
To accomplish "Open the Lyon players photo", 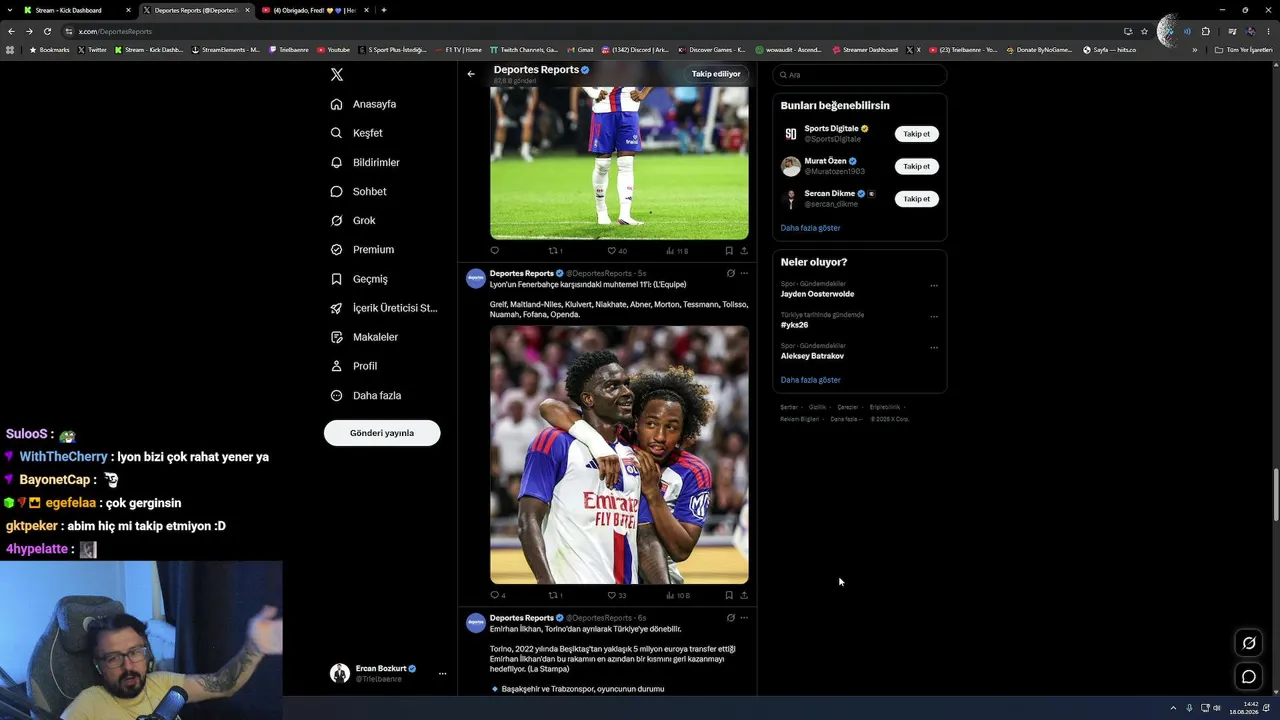I will click(619, 455).
